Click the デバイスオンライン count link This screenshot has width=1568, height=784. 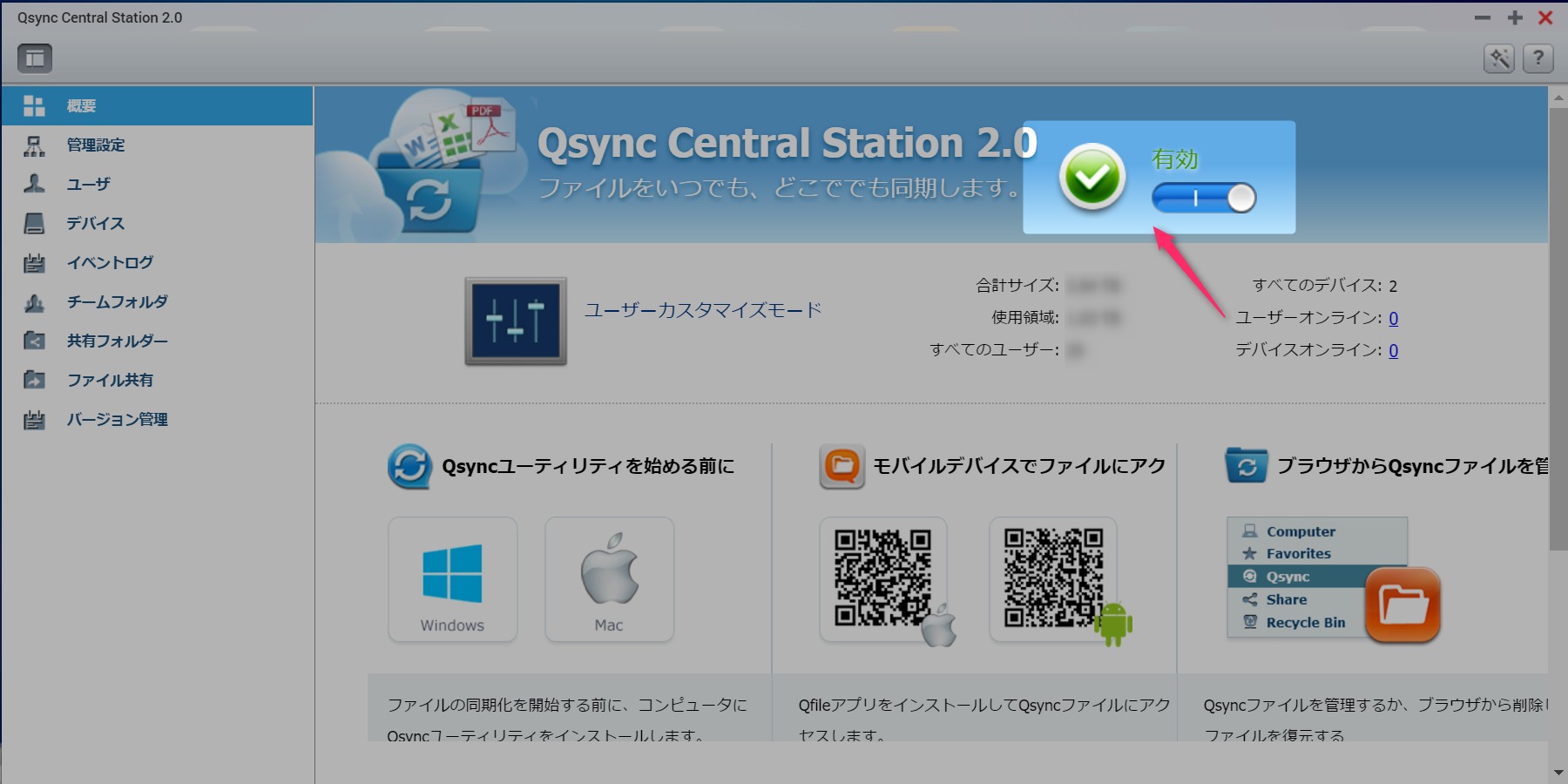[x=1394, y=350]
